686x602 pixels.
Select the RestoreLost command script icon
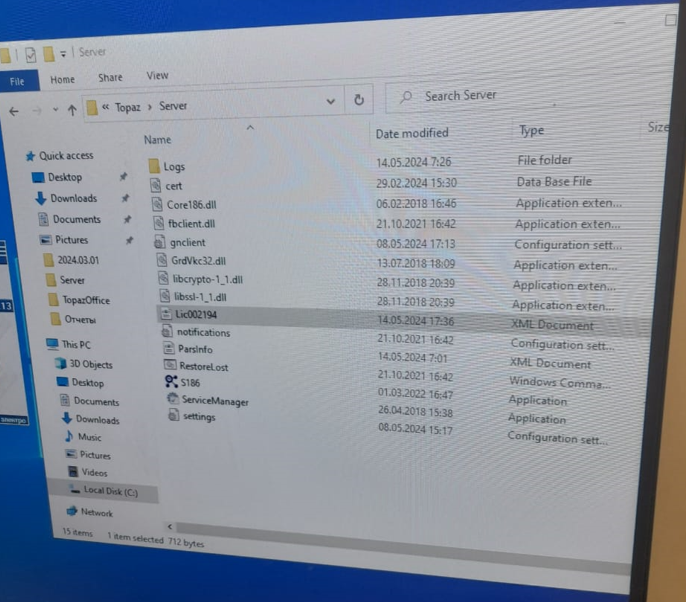click(x=170, y=365)
